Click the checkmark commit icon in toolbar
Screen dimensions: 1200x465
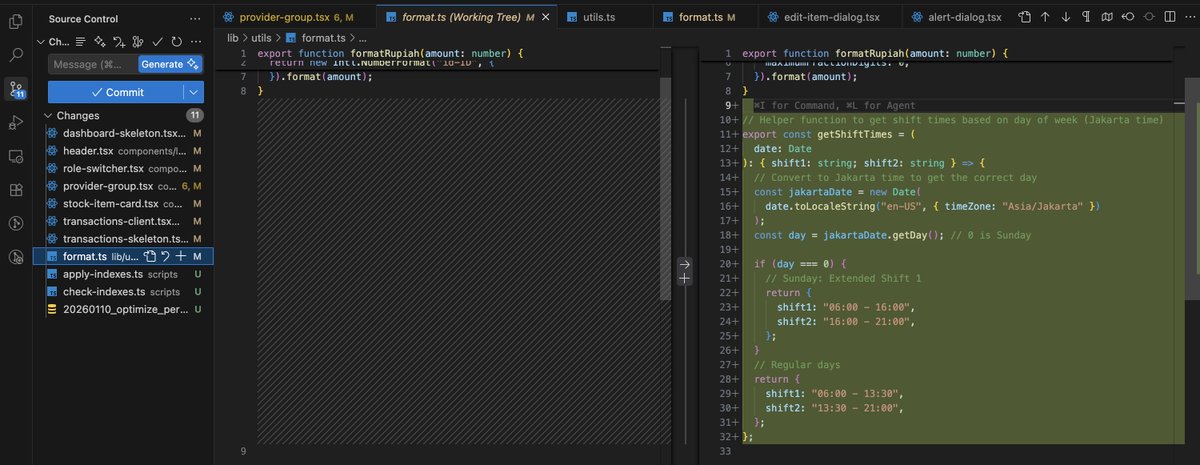157,41
